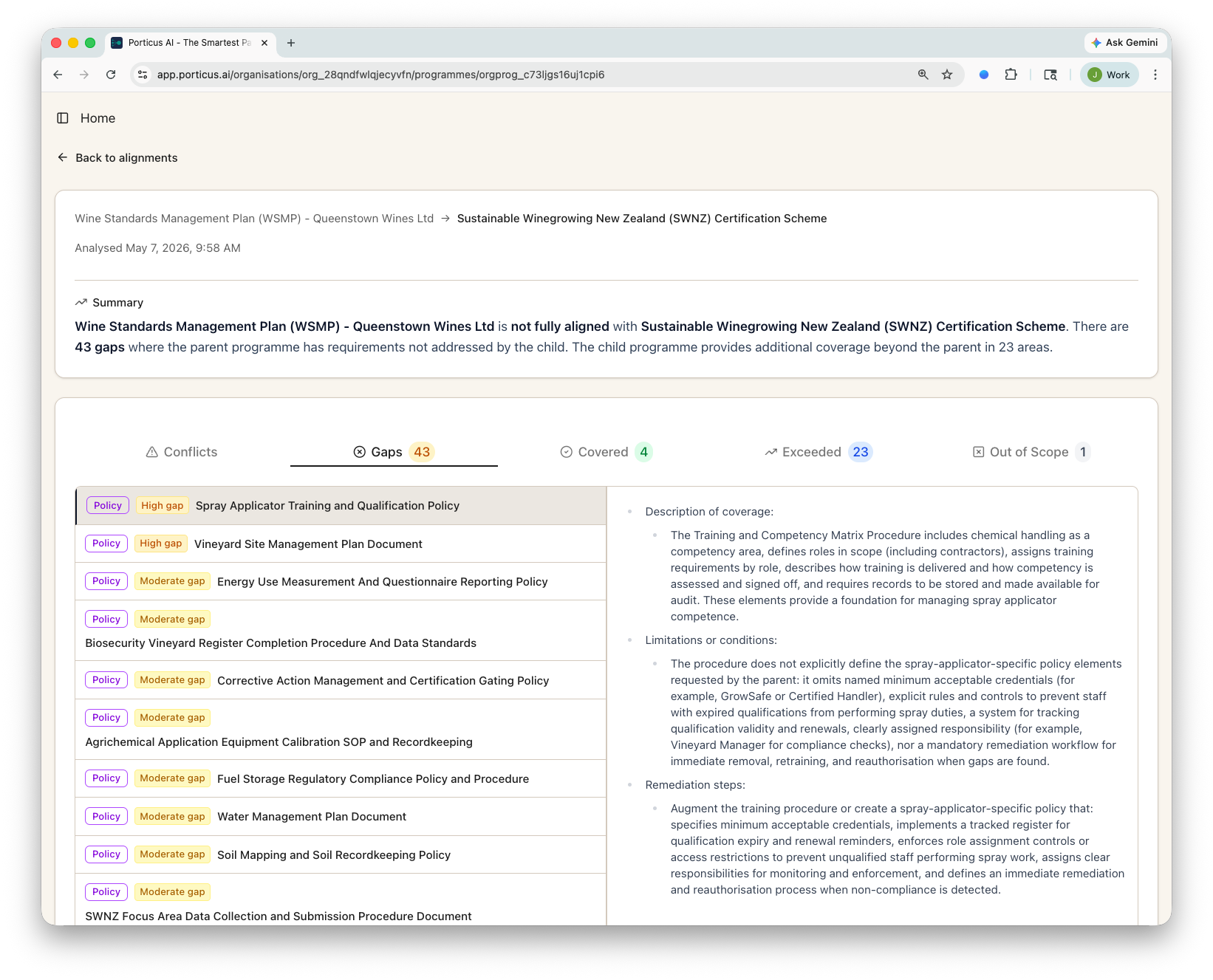Select SWNZ Focus Area Data Collection row
This screenshot has height=980, width=1213.
341,901
